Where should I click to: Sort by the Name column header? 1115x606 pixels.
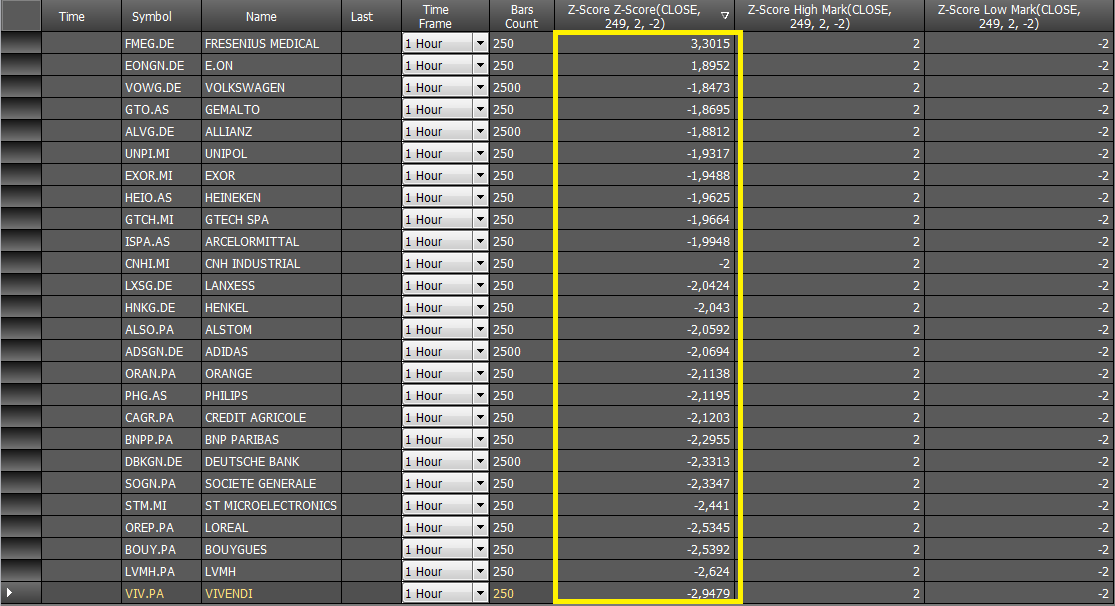261,16
